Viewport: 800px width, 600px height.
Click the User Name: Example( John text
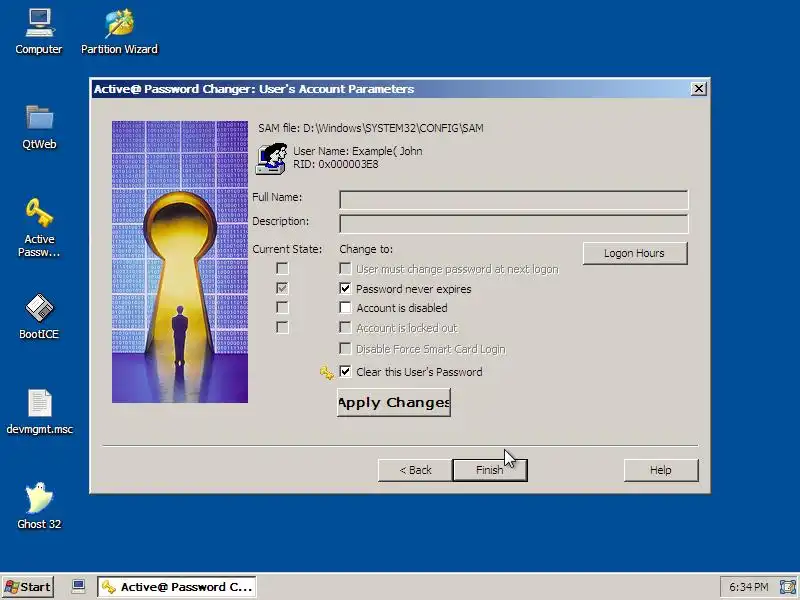(358, 151)
